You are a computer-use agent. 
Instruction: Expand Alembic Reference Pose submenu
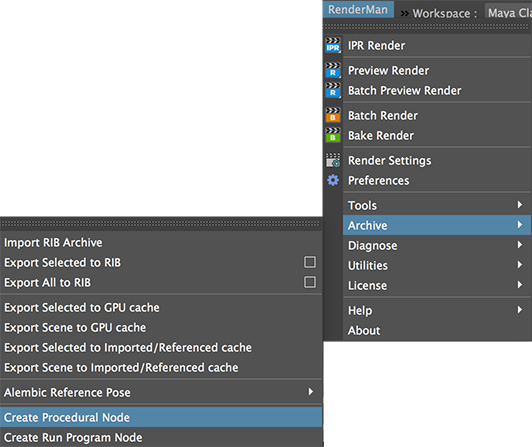point(161,392)
